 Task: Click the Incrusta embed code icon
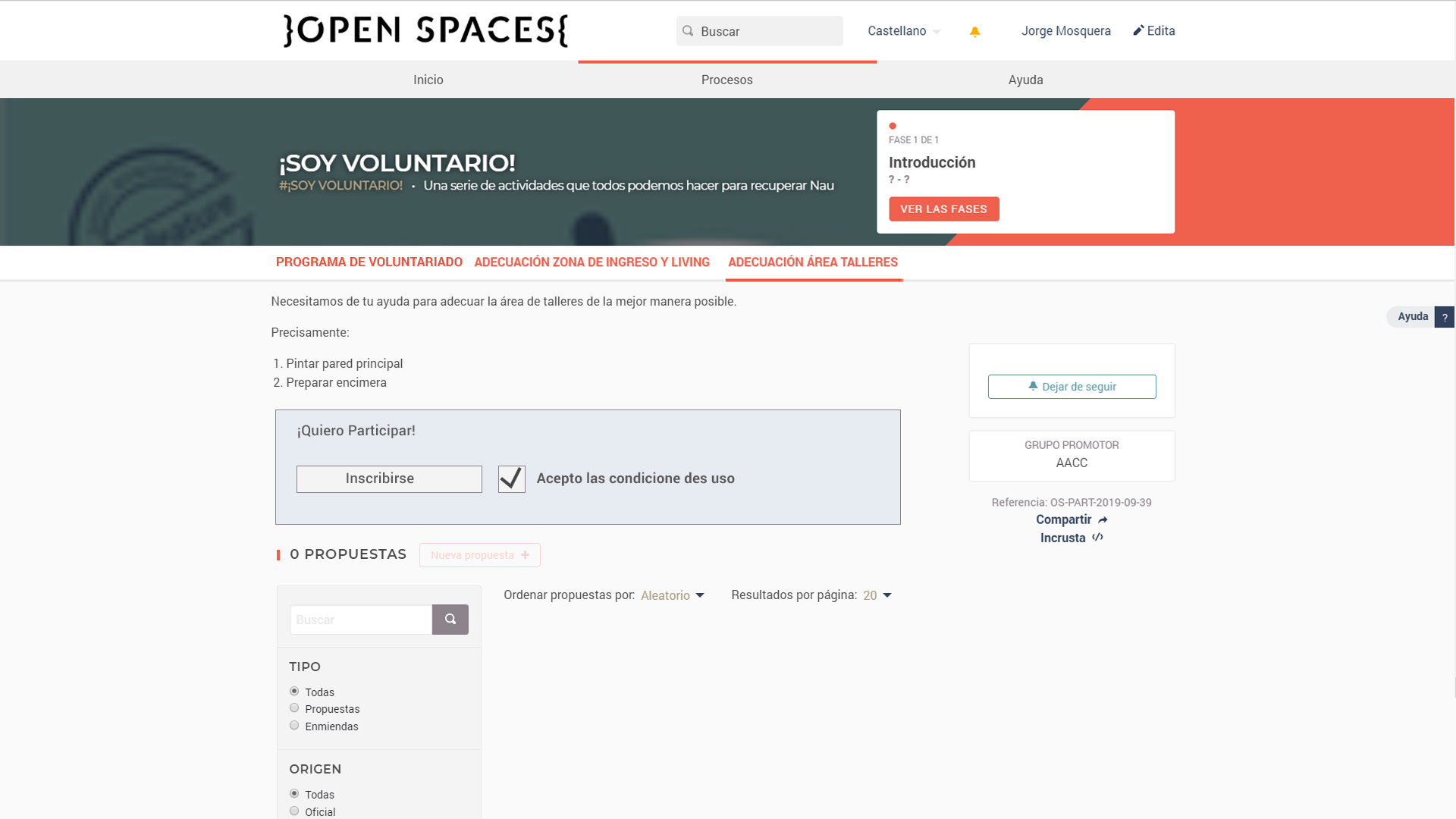tap(1097, 537)
